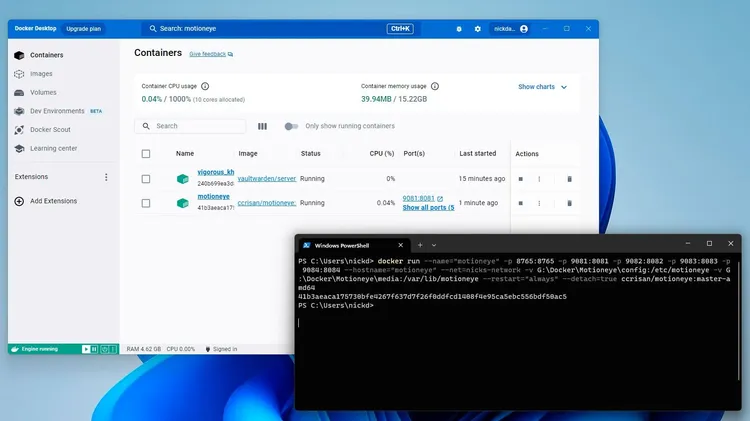Tick the checkbox for vigorous_kh container
The height and width of the screenshot is (421, 750).
pos(146,179)
